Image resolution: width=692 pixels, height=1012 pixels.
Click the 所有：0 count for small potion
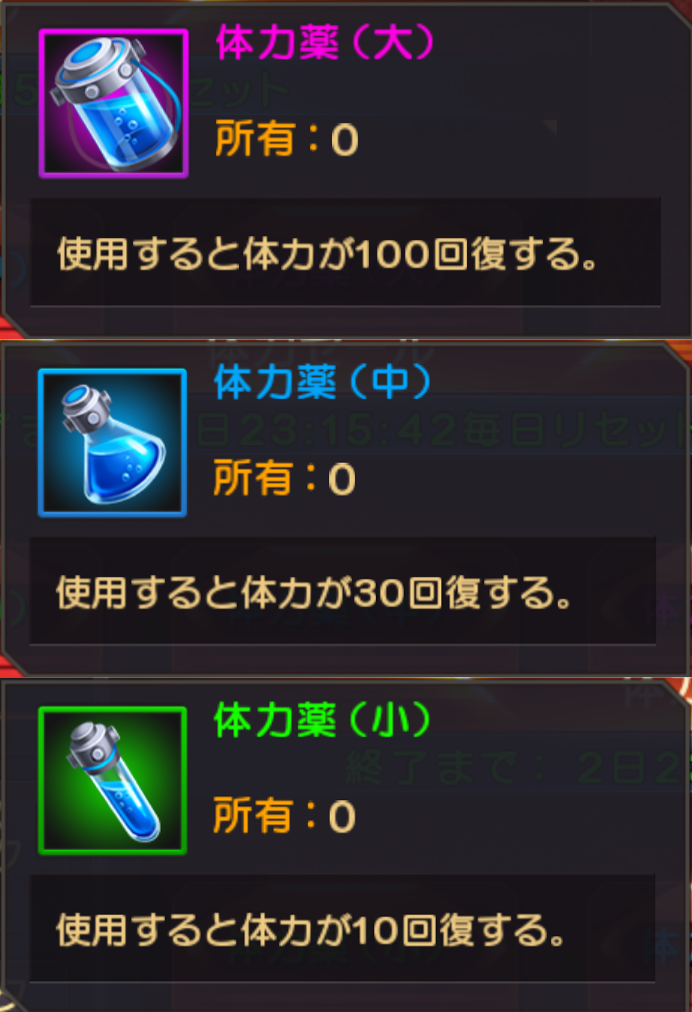[285, 816]
